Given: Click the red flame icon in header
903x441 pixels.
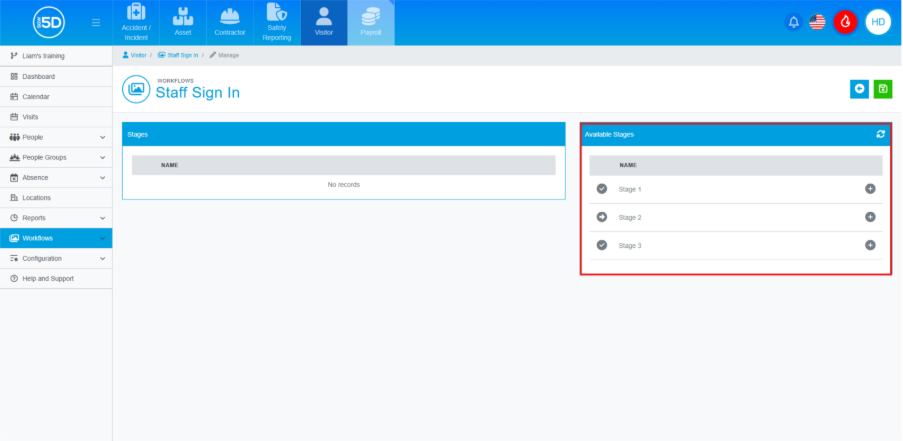Looking at the screenshot, I should tap(845, 22).
